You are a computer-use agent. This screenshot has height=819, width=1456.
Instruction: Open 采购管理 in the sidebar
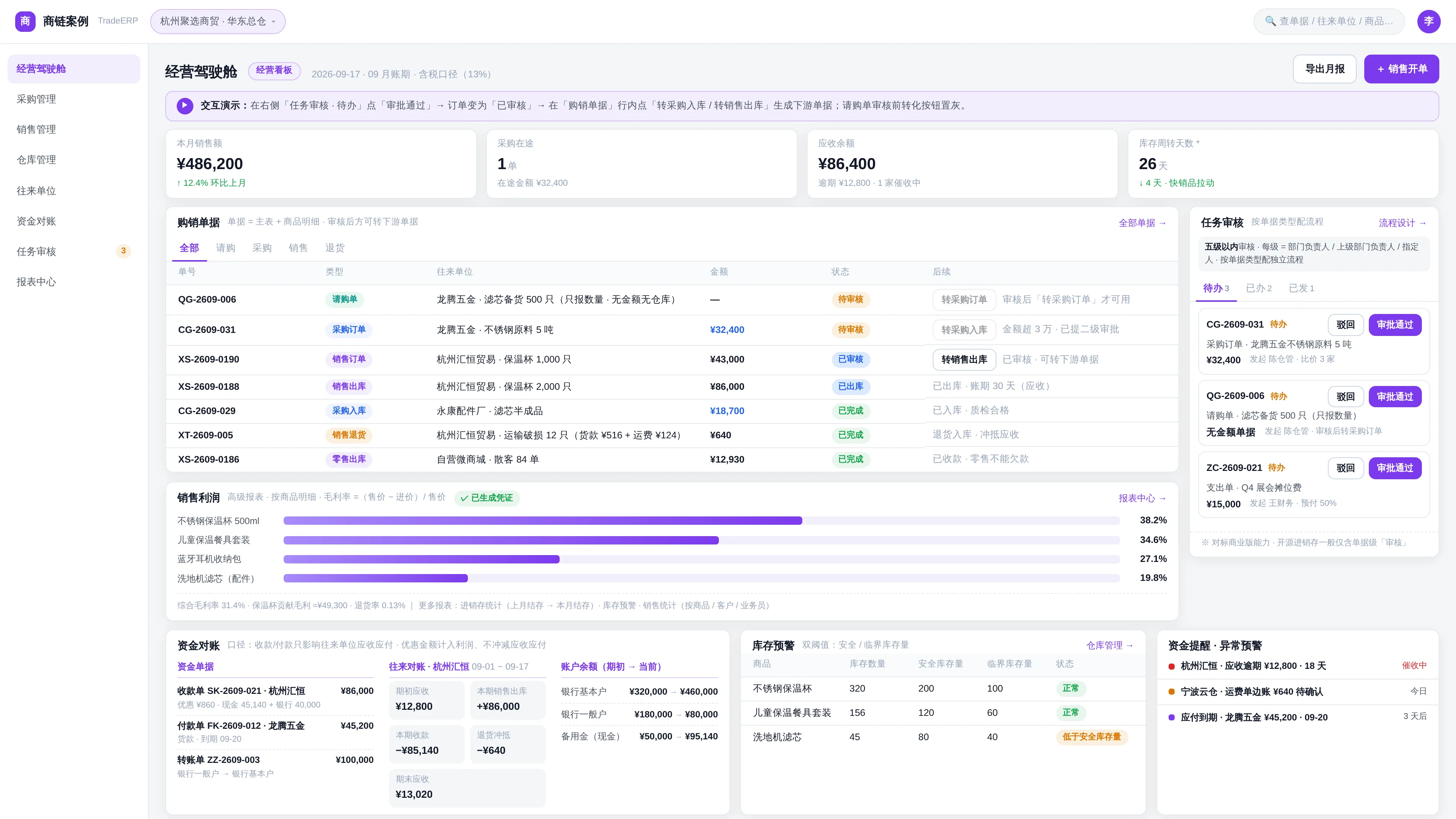click(74, 99)
